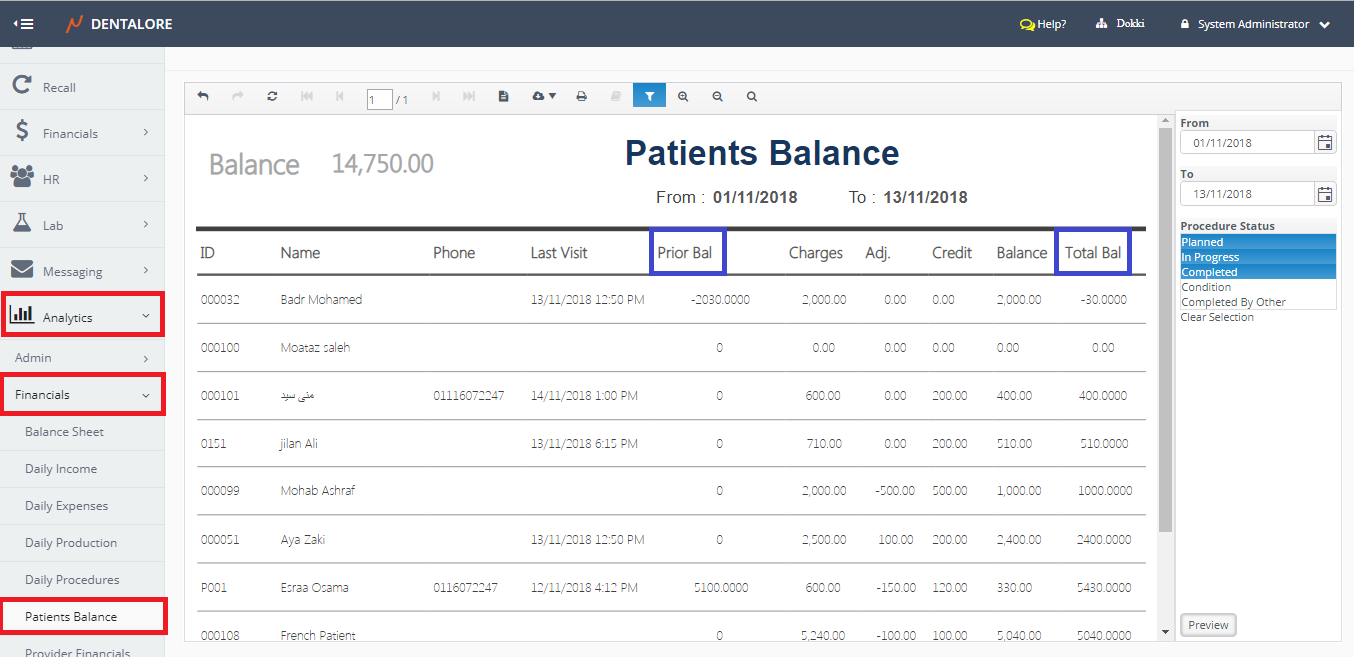Zoom out of the report
The width and height of the screenshot is (1354, 657).
point(717,96)
